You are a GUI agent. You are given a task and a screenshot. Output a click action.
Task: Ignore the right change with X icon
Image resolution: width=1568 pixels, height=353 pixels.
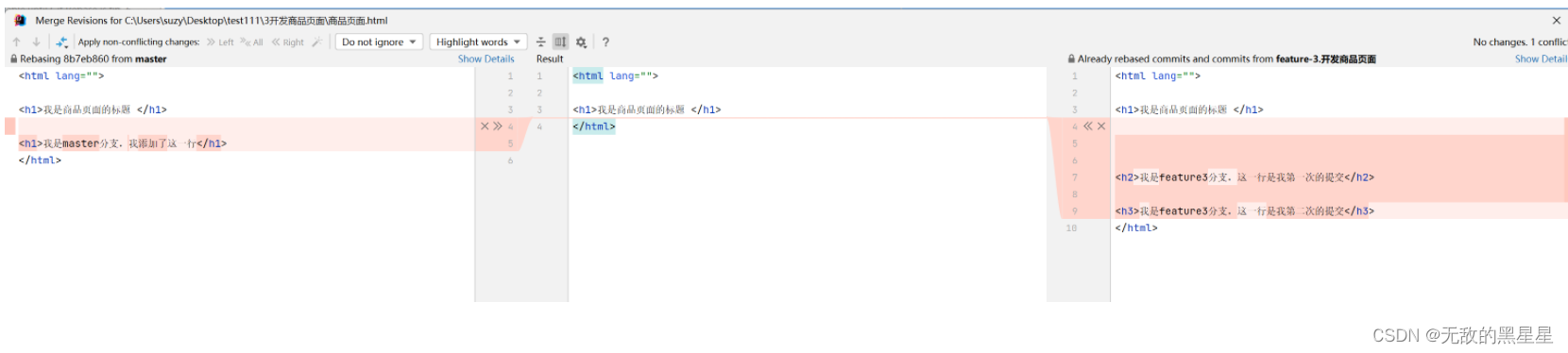tap(1101, 126)
